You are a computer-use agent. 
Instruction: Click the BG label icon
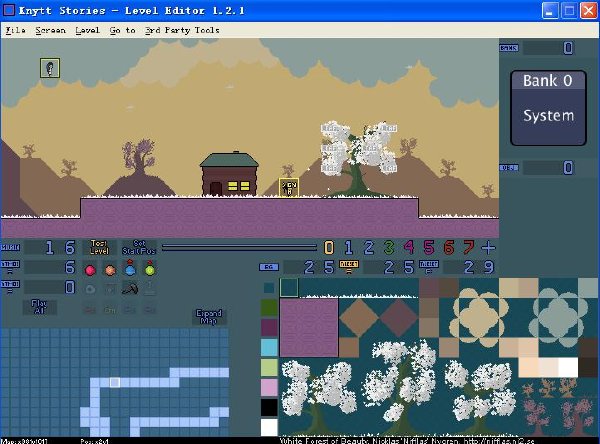pos(269,267)
